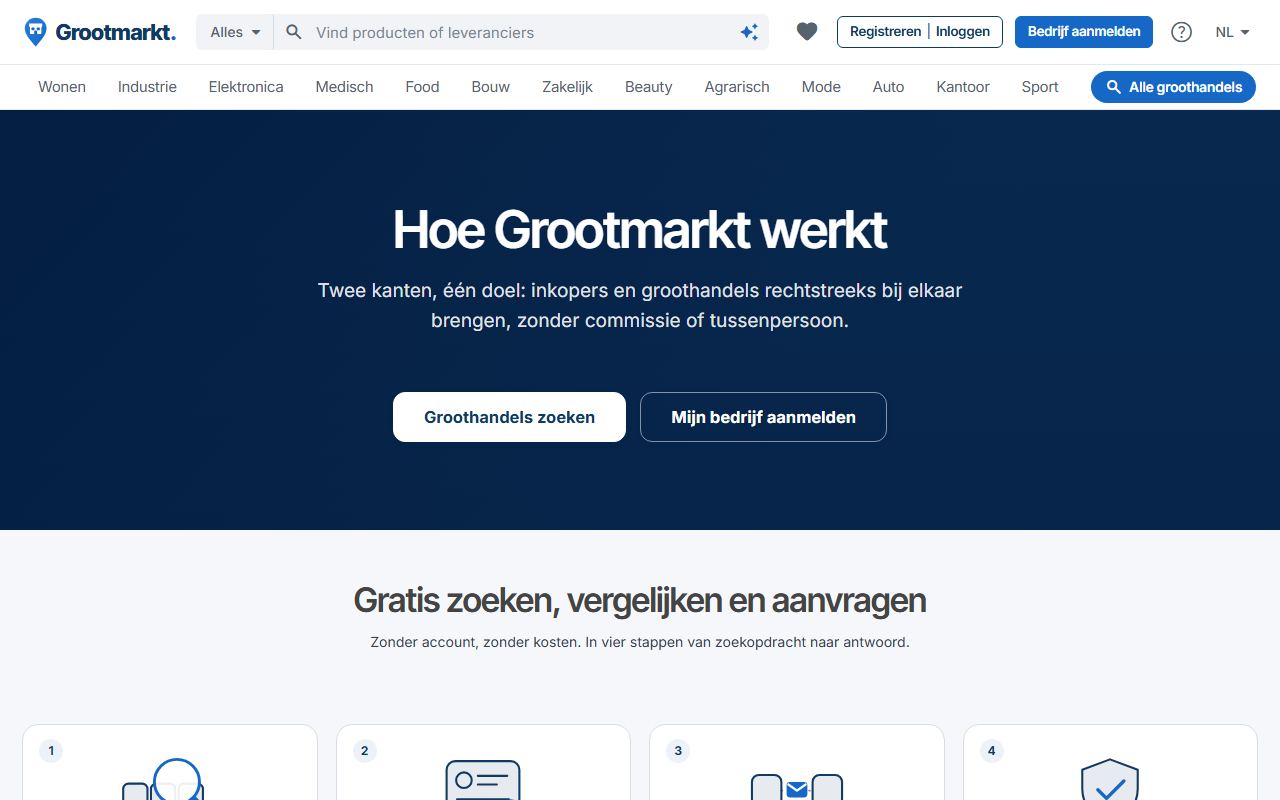Click the Registreren link
Image resolution: width=1280 pixels, height=800 pixels.
(x=885, y=32)
